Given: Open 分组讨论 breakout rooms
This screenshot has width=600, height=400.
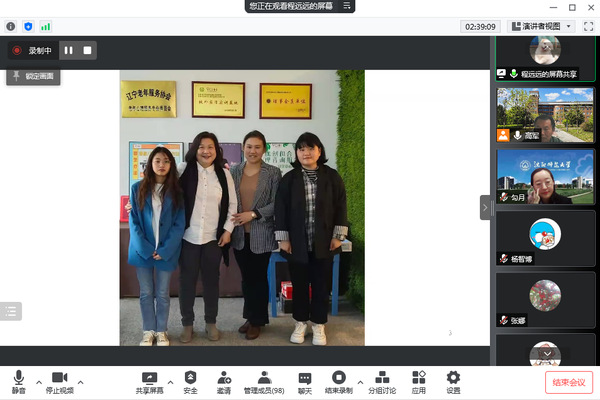Looking at the screenshot, I should pyautogui.click(x=382, y=382).
